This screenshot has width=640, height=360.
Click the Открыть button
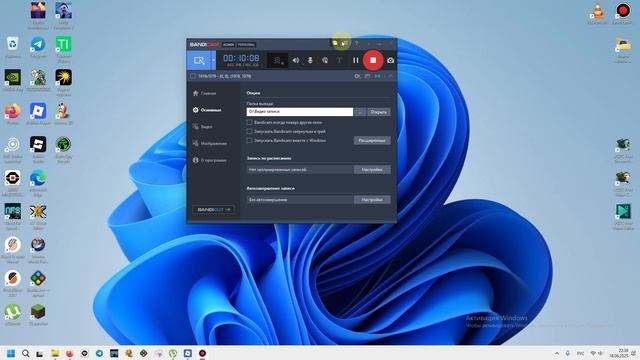(378, 112)
